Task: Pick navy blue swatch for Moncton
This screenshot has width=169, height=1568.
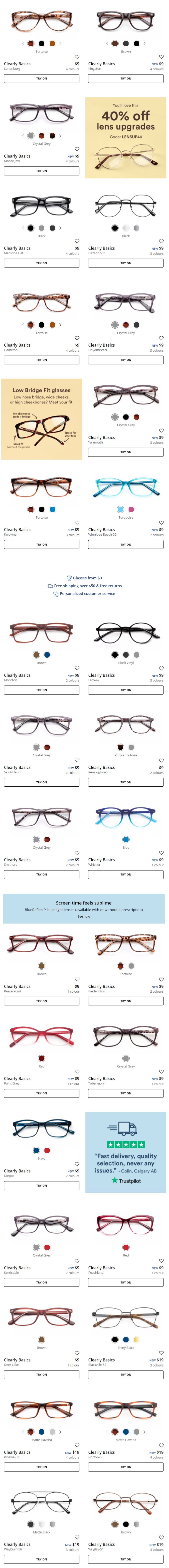Action: [x=47, y=654]
